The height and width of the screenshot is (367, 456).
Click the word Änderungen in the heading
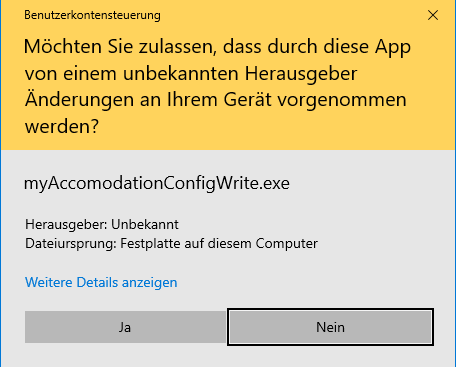point(79,100)
